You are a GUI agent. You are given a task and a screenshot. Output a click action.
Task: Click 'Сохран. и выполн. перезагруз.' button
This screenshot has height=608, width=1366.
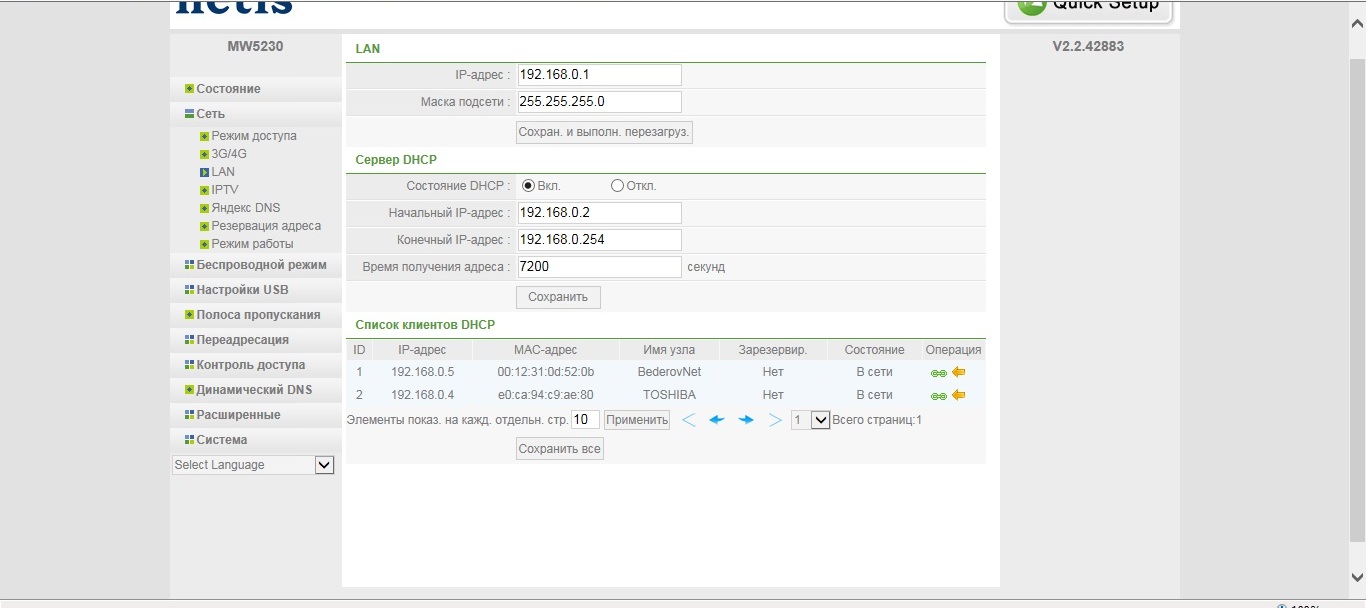pyautogui.click(x=604, y=132)
